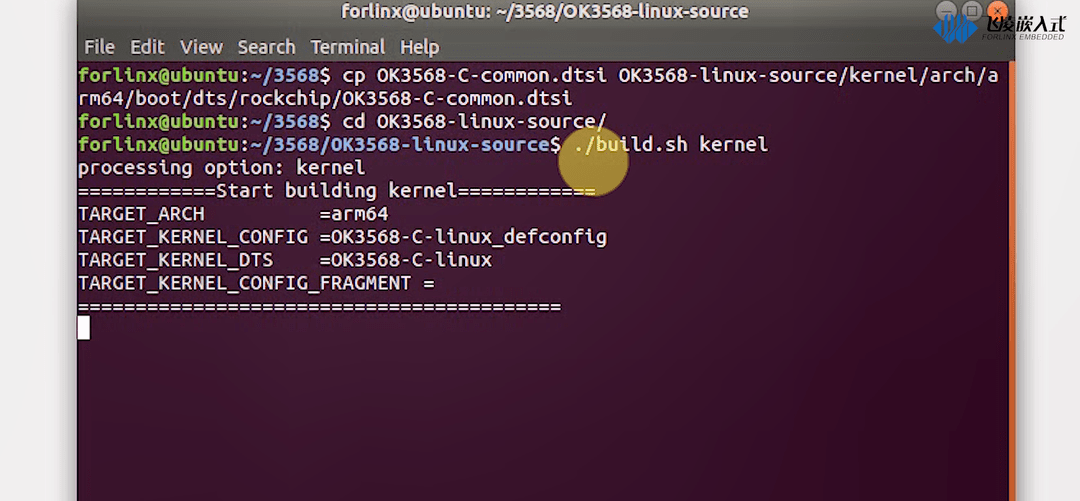This screenshot has height=501, width=1080.
Task: Open the Terminal menu
Action: click(347, 47)
